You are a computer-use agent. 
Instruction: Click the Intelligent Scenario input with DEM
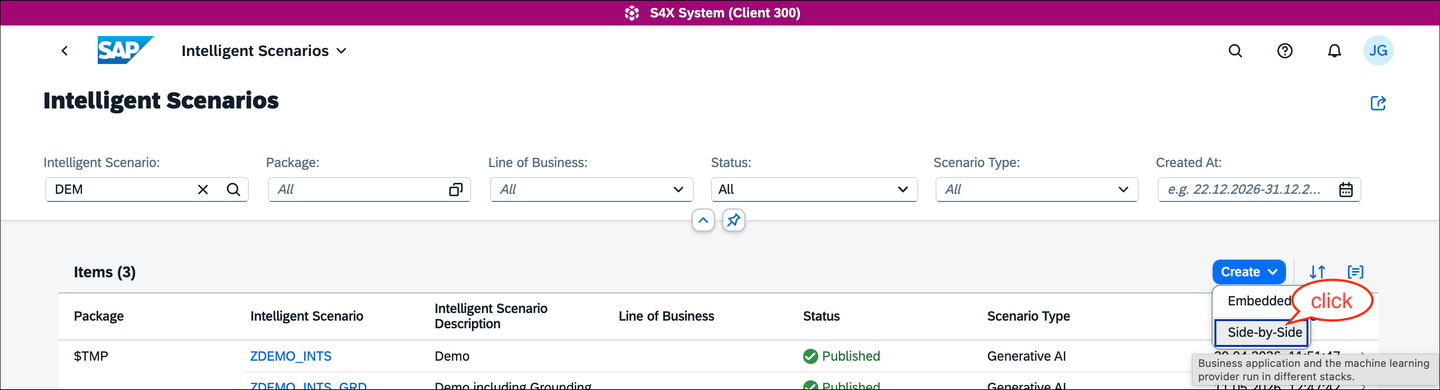pos(146,189)
